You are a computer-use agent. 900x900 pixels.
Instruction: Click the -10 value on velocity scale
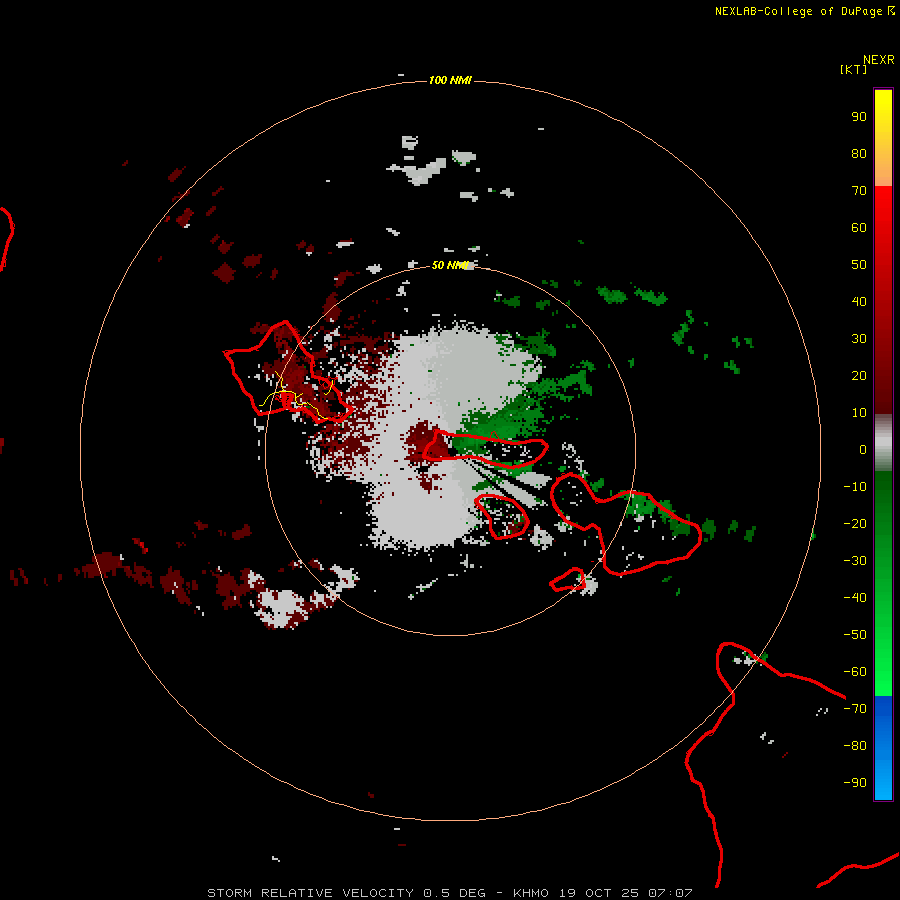pyautogui.click(x=855, y=487)
